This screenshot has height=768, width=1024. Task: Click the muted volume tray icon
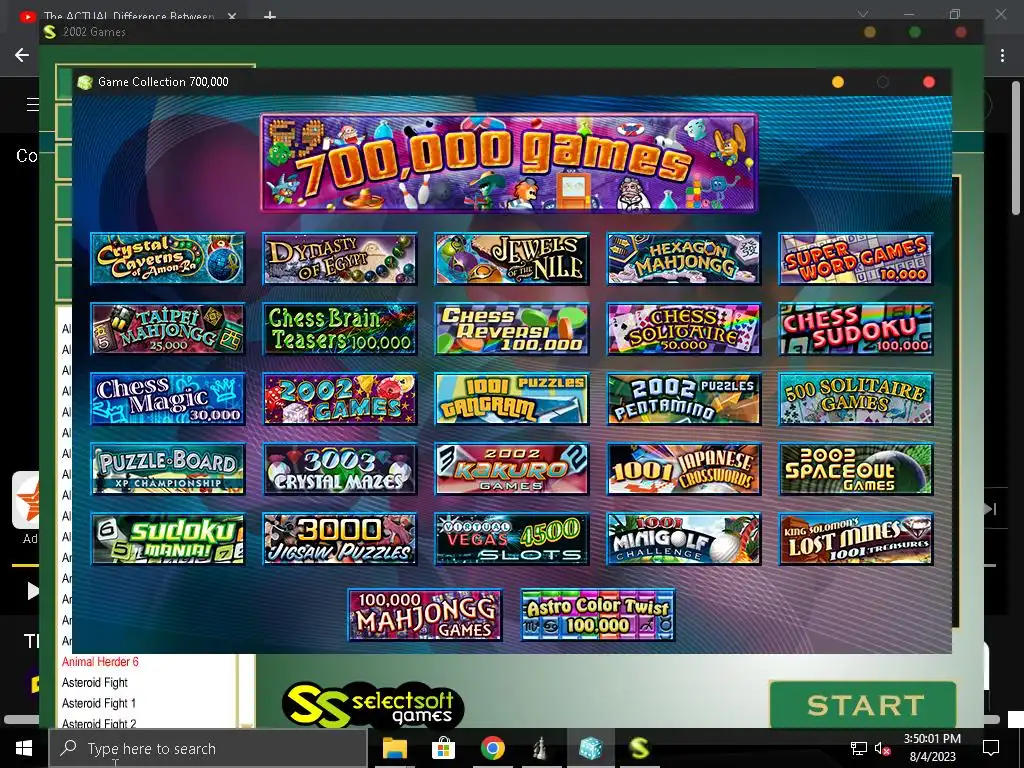[883, 748]
